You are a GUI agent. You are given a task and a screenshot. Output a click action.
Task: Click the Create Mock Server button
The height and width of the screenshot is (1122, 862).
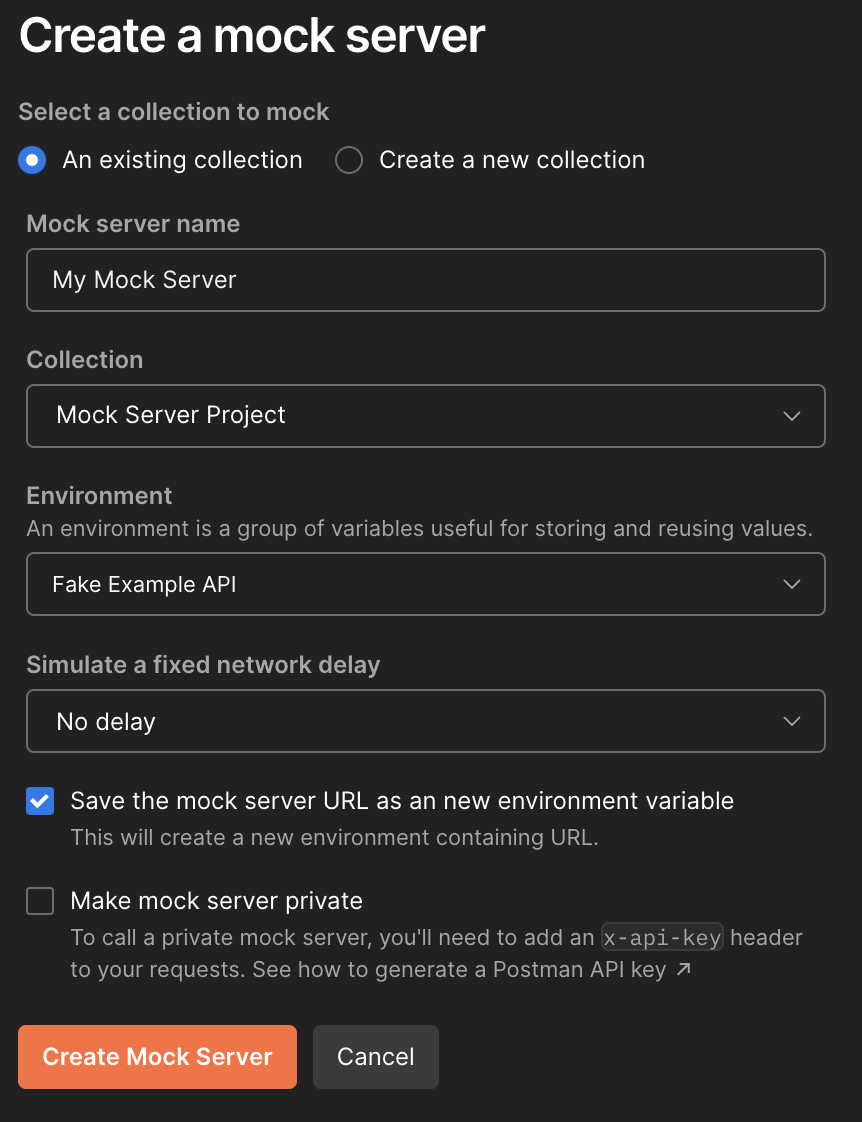pos(157,1057)
